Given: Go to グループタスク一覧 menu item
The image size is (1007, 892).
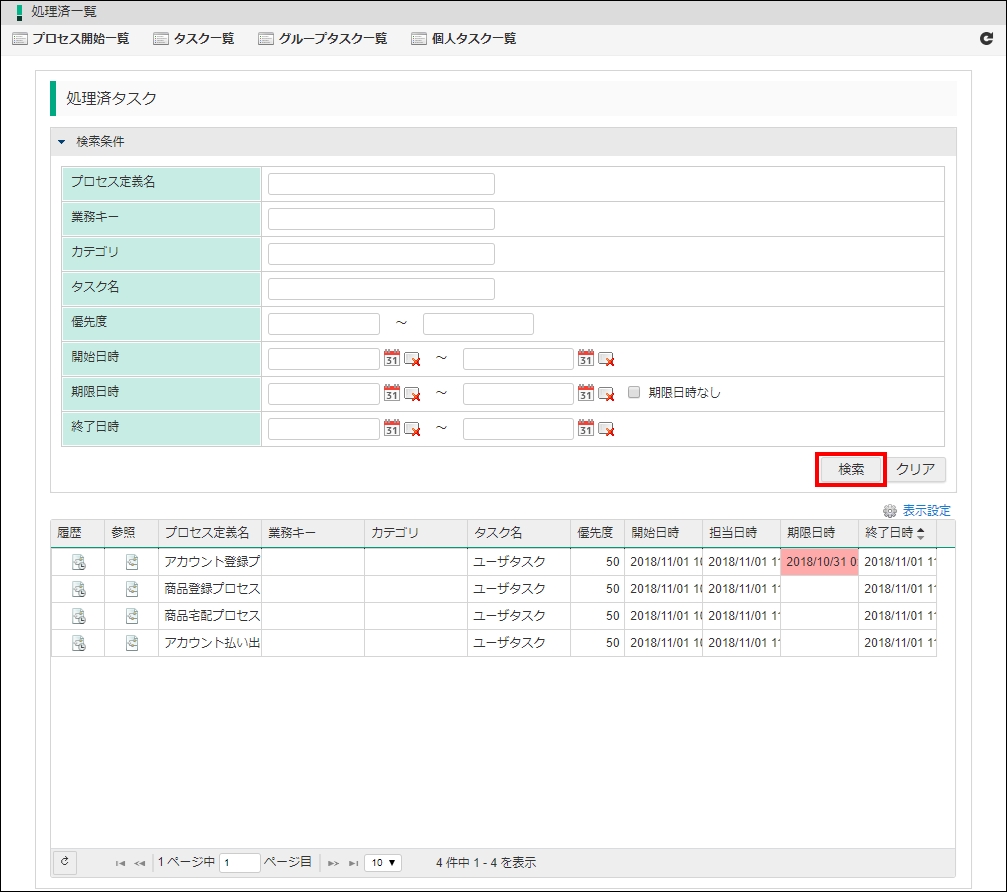Looking at the screenshot, I should tap(322, 39).
